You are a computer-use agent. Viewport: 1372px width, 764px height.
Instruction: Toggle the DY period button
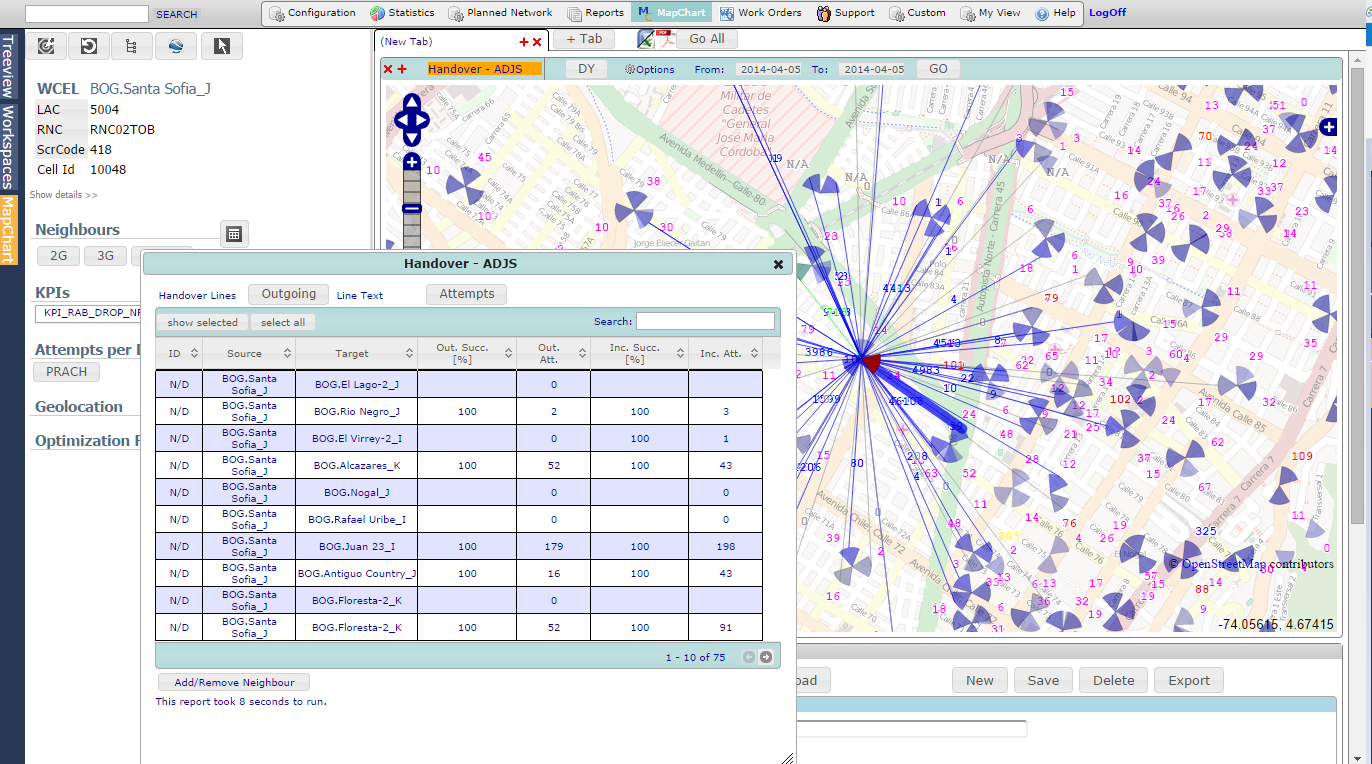[x=586, y=69]
